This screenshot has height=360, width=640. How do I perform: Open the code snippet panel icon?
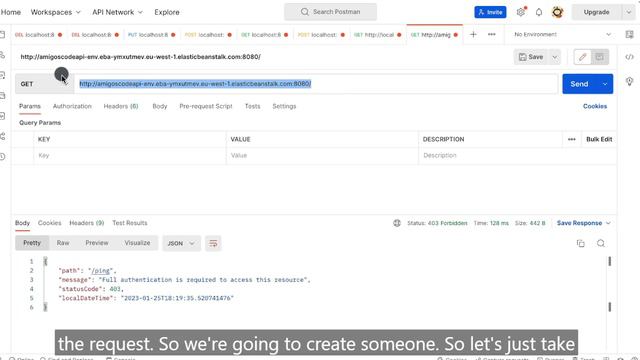point(629,57)
